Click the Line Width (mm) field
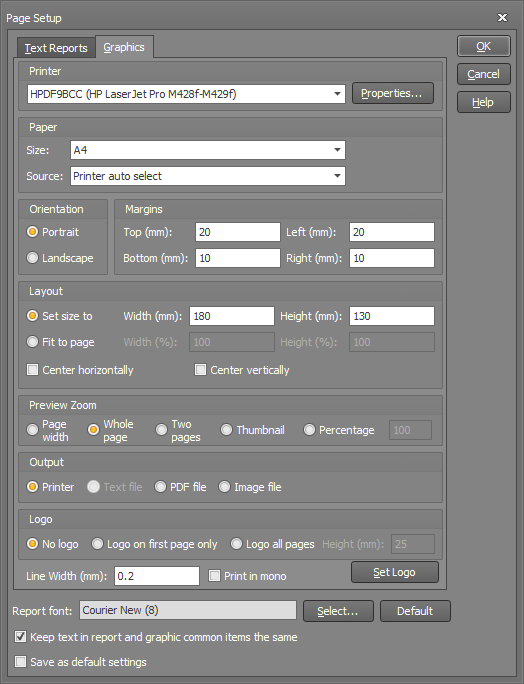Viewport: 524px width, 684px height. (x=157, y=576)
